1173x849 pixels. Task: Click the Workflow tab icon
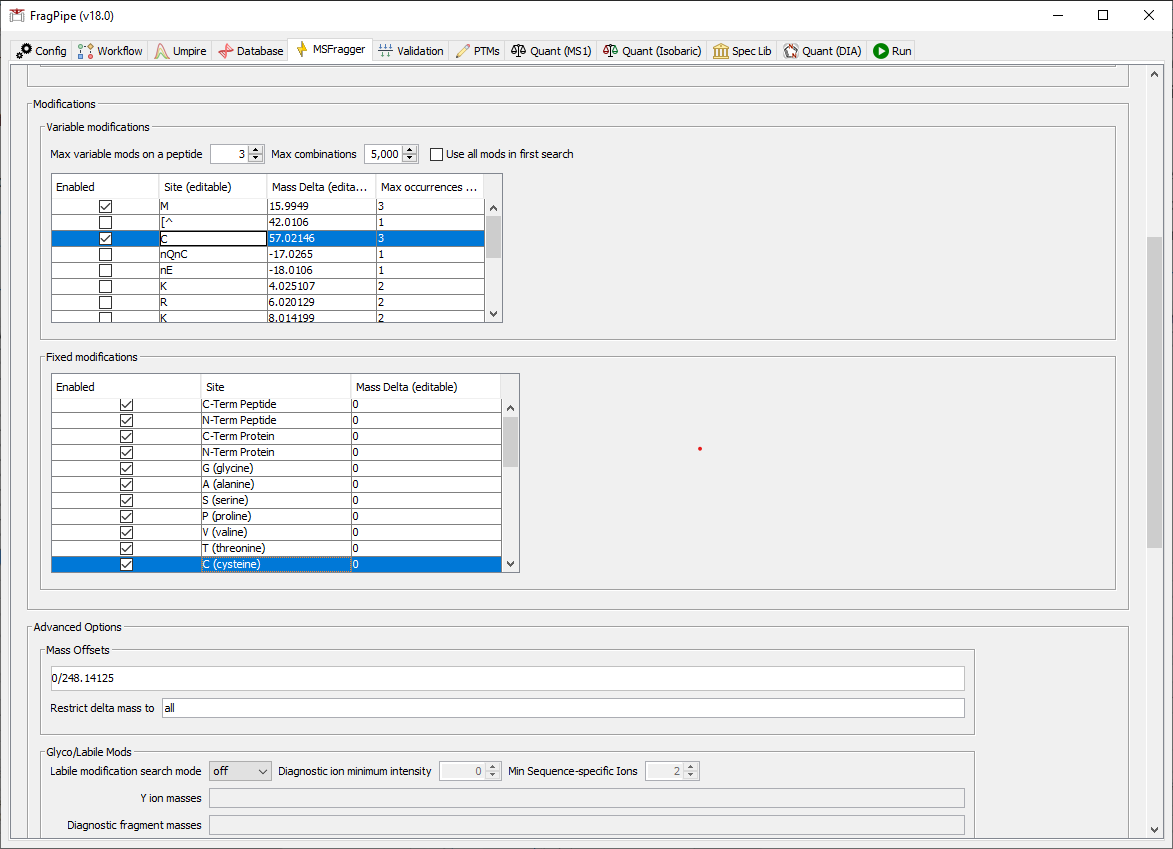(x=85, y=51)
